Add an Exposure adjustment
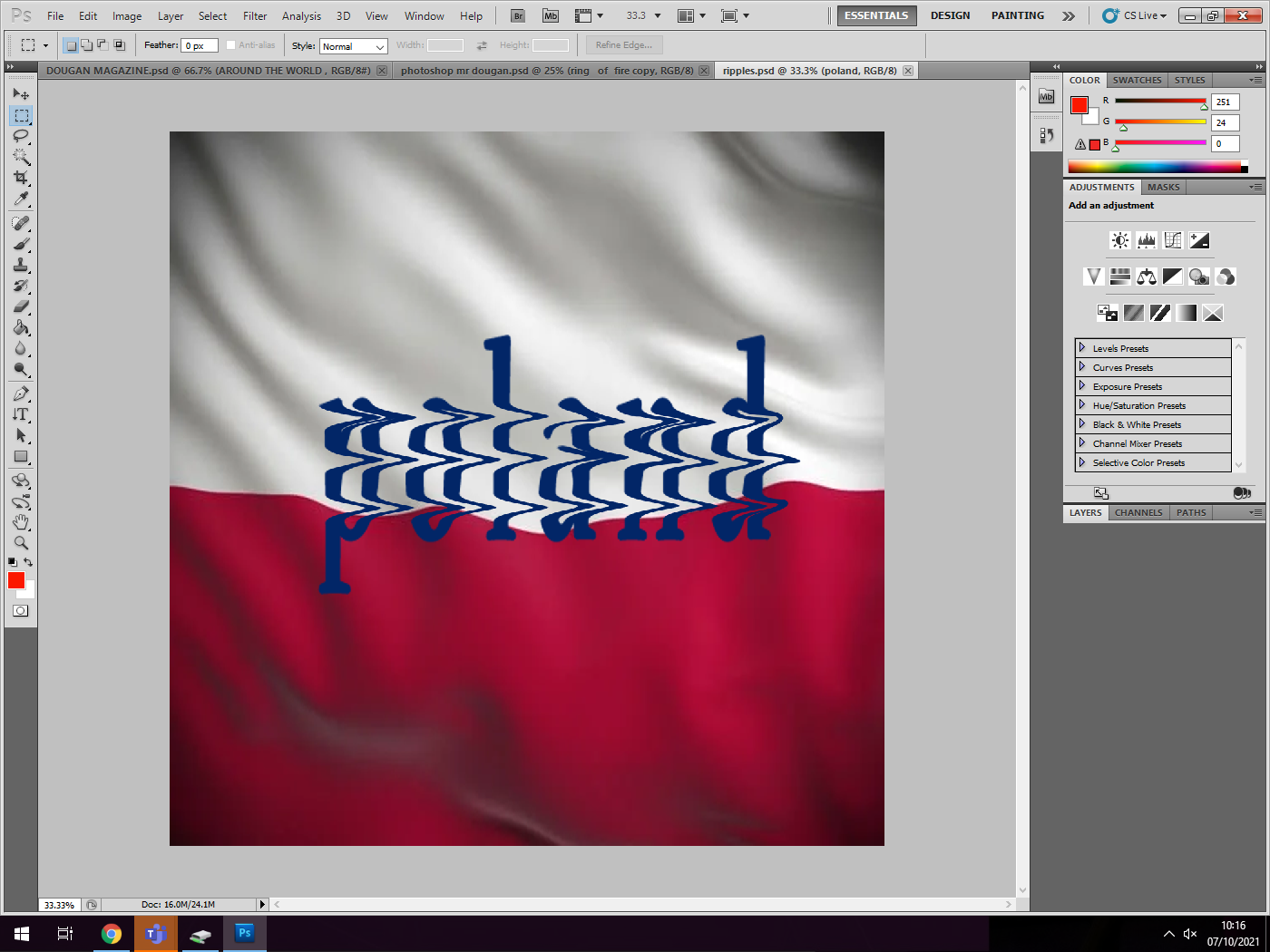Screen dimensions: 1270x952 (x=1199, y=240)
